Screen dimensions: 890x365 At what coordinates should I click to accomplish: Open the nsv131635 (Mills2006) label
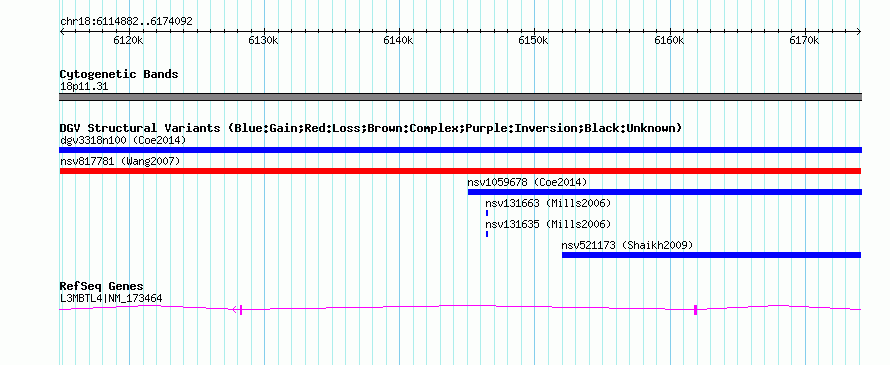pos(548,224)
